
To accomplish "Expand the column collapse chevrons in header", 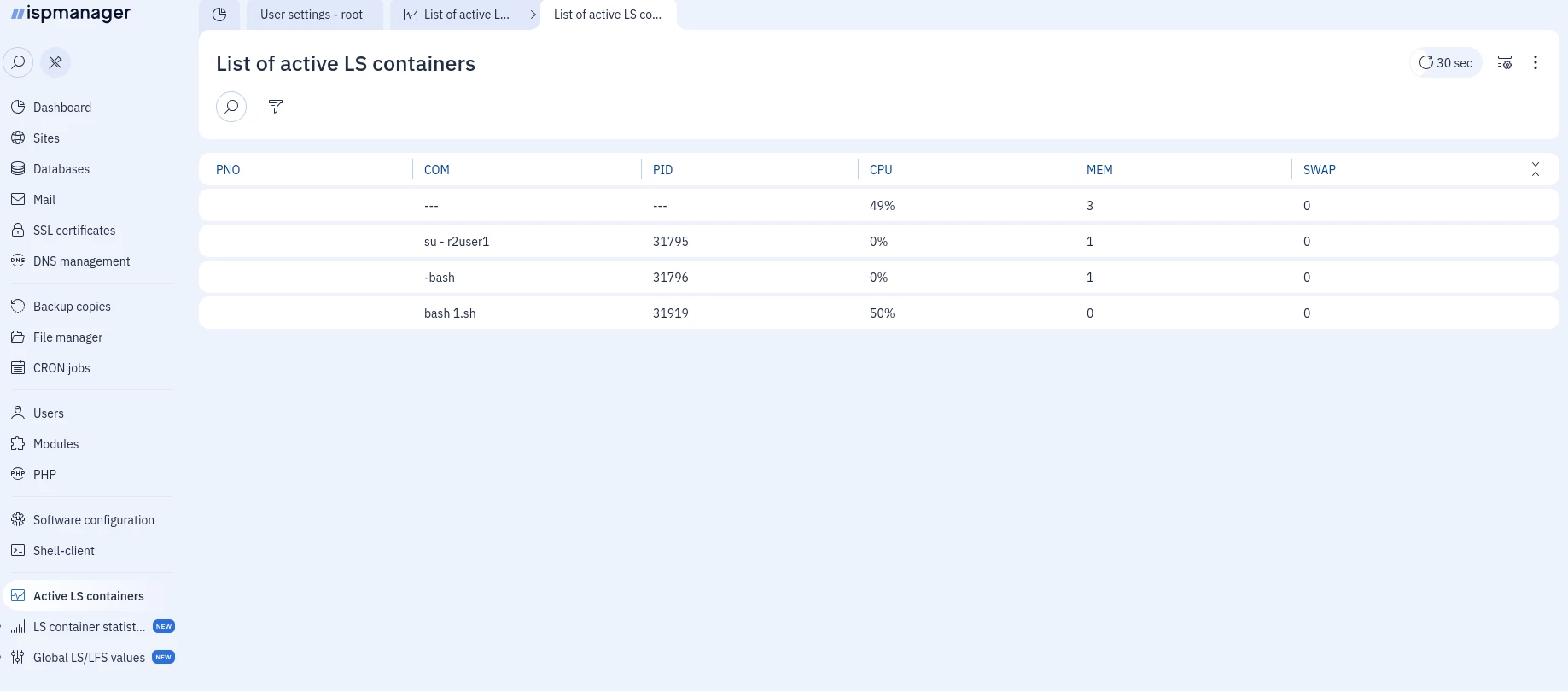I will click(1536, 169).
